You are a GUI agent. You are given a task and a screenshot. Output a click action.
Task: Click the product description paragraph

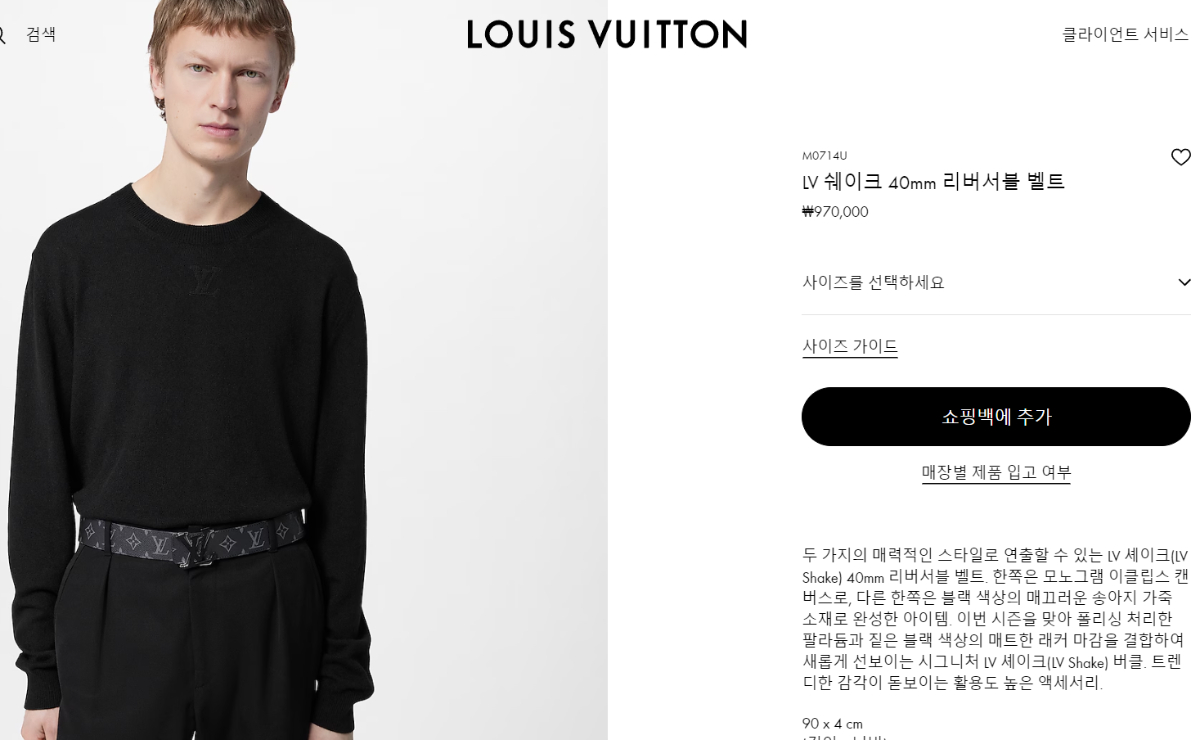tap(995, 619)
